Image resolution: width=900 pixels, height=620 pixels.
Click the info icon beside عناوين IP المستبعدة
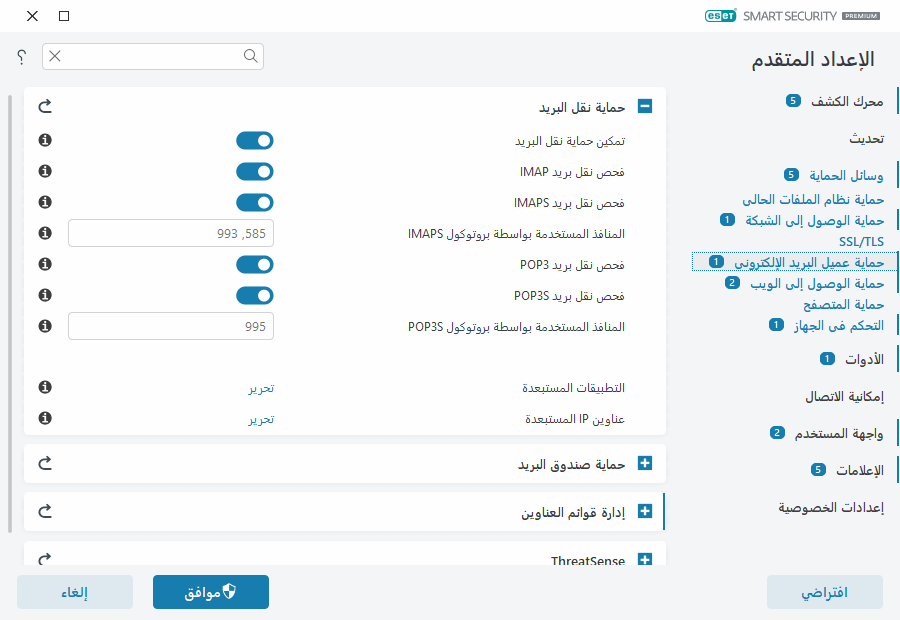pyautogui.click(x=43, y=419)
